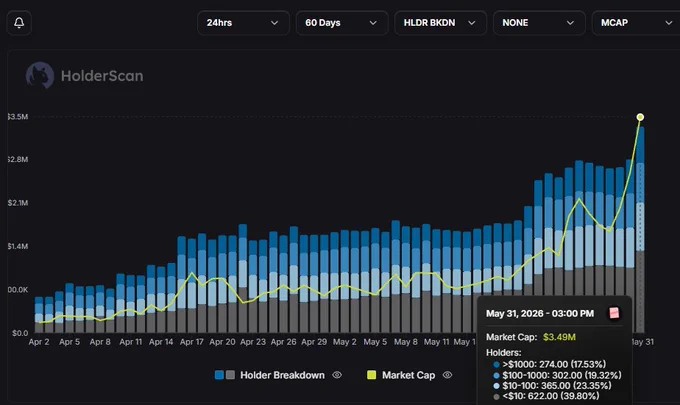Viewport: 680px width, 405px height.
Task: Open the NONE overlay dropdown
Action: pyautogui.click(x=539, y=23)
